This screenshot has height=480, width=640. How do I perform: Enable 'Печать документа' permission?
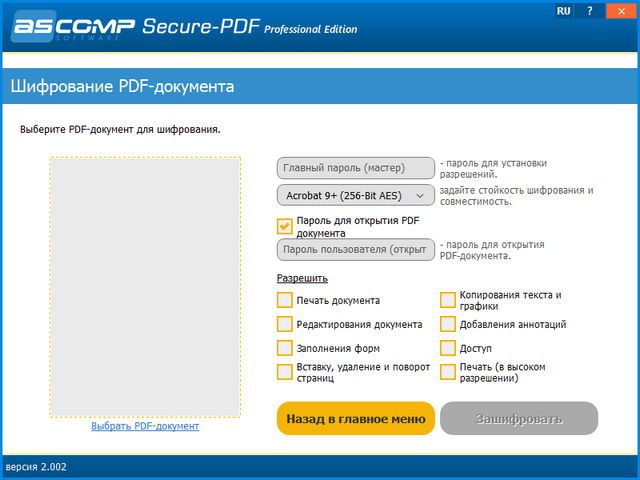click(285, 300)
